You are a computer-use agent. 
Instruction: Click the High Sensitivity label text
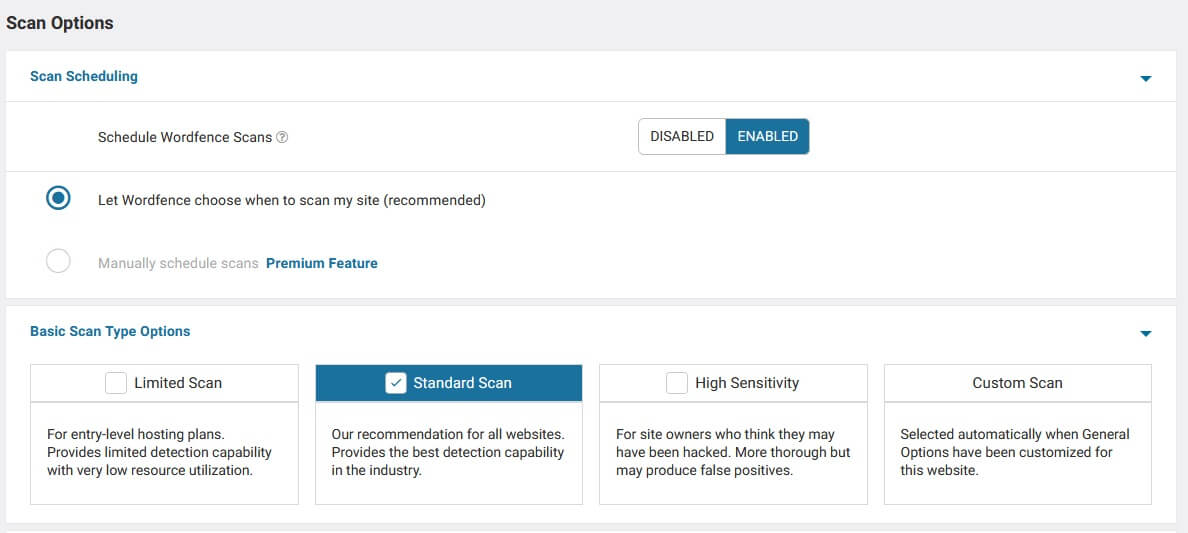(747, 383)
